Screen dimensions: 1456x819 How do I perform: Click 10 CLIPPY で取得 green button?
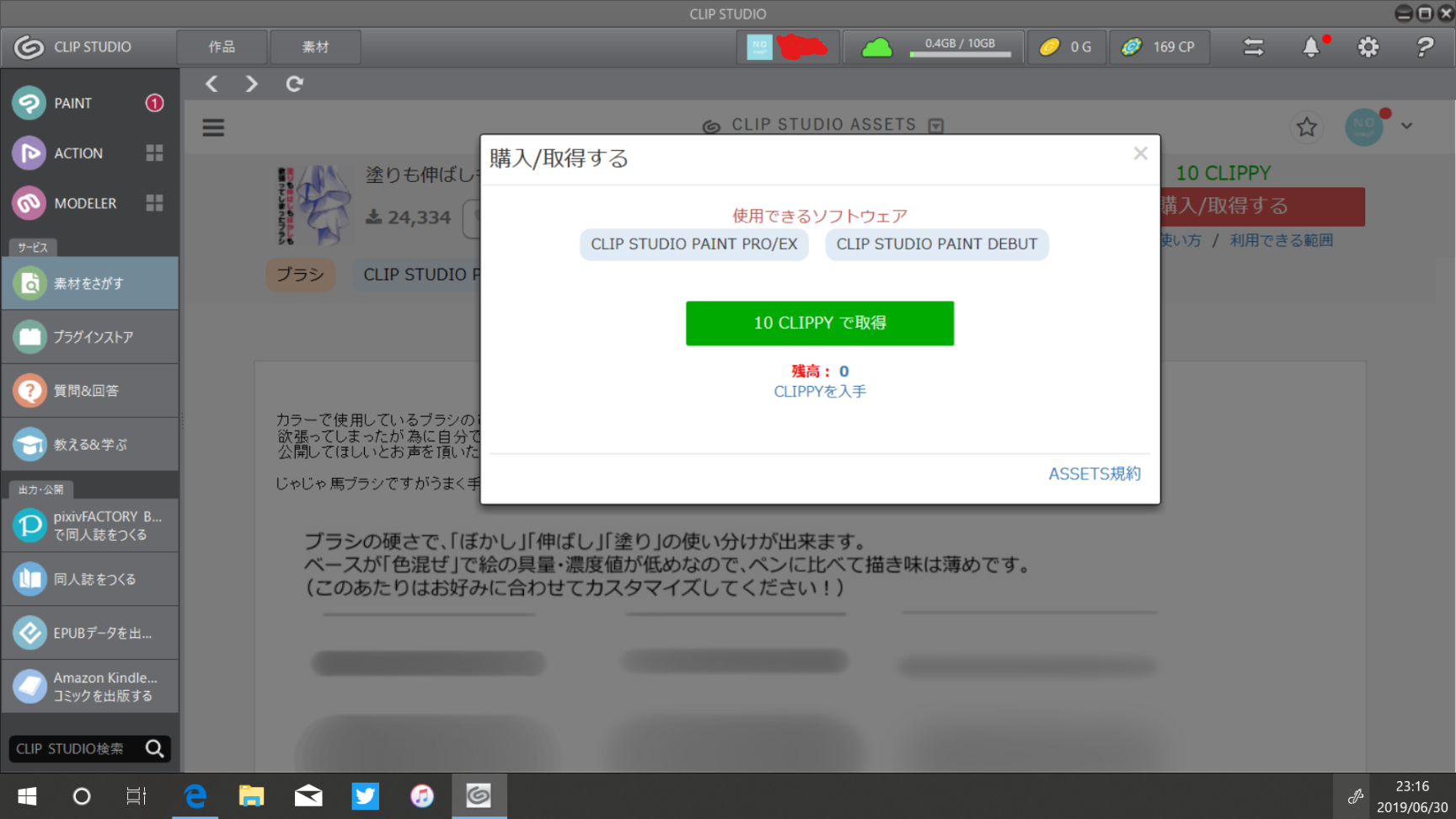click(820, 324)
